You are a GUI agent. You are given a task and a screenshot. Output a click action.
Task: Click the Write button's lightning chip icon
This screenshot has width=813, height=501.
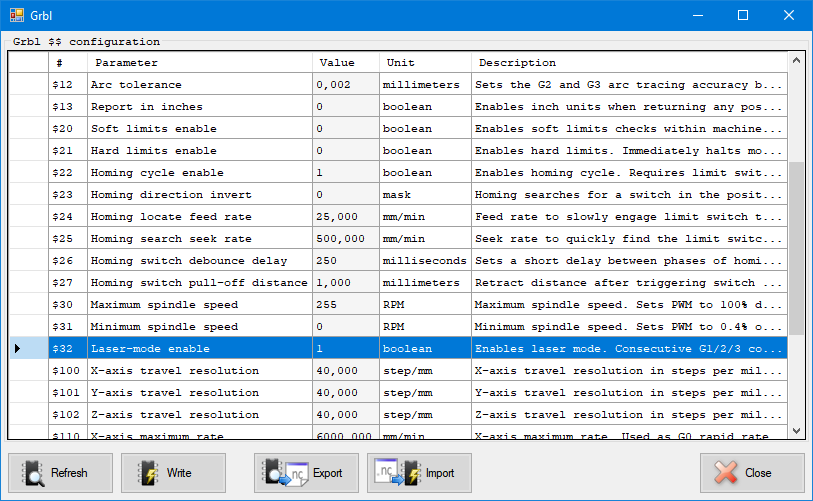pos(148,473)
